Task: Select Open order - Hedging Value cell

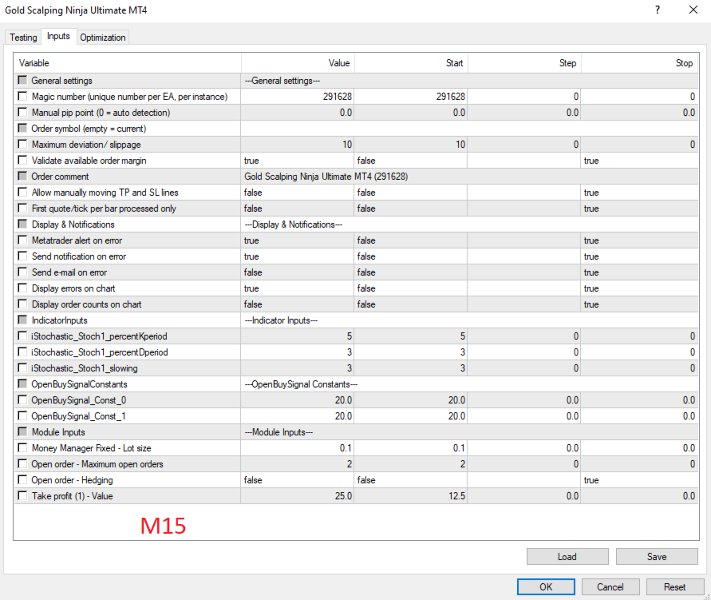Action: (x=297, y=480)
